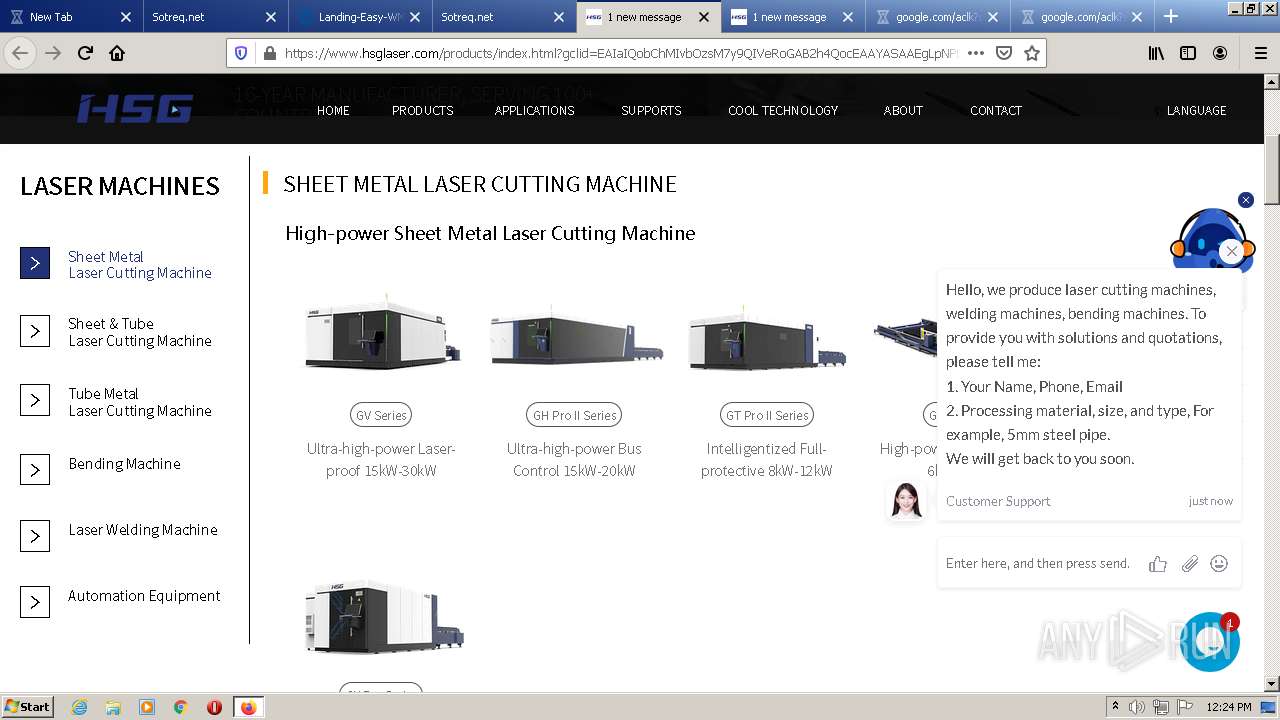Viewport: 1280px width, 720px height.
Task: Click the browser Forward arrow button
Action: tap(53, 53)
